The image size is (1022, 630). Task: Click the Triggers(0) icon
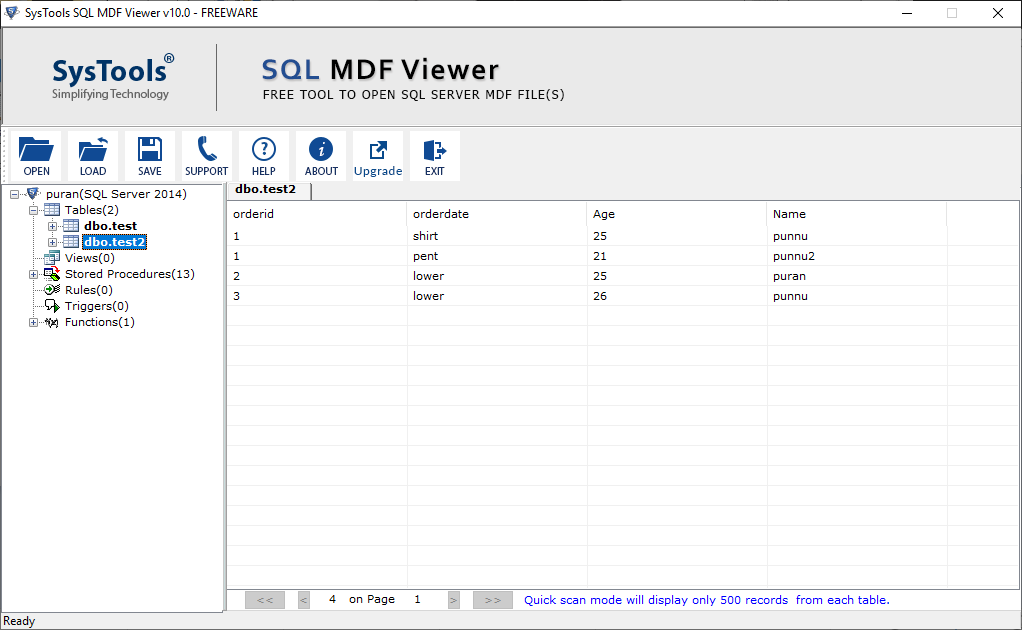point(52,306)
